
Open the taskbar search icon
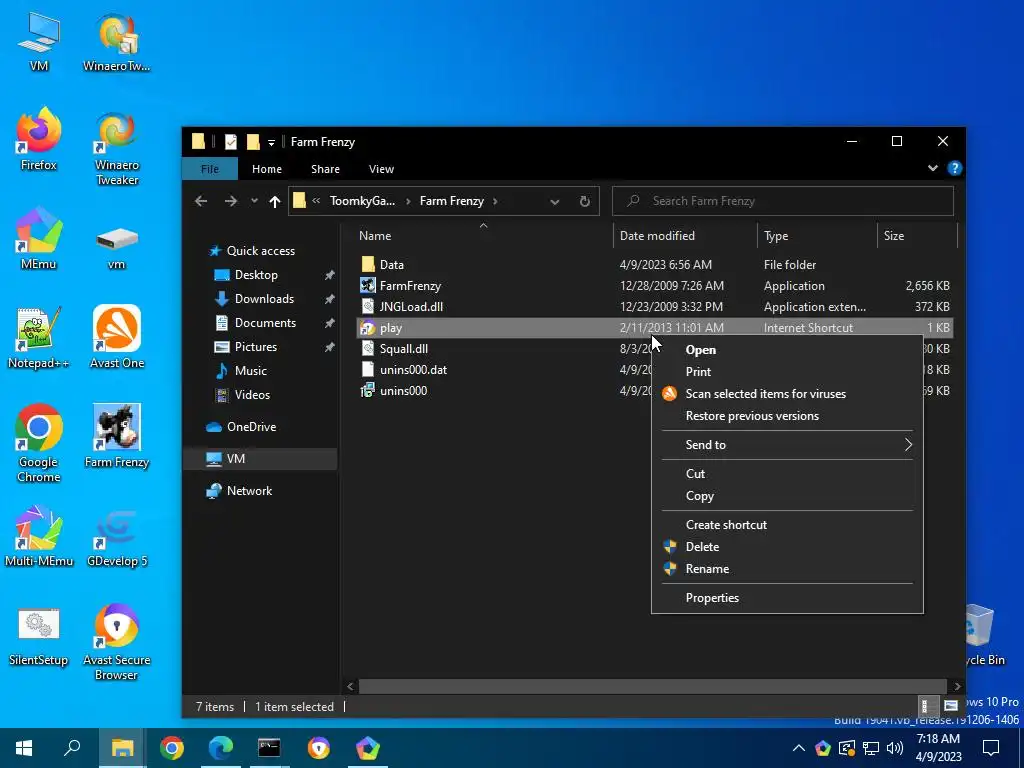(x=72, y=748)
